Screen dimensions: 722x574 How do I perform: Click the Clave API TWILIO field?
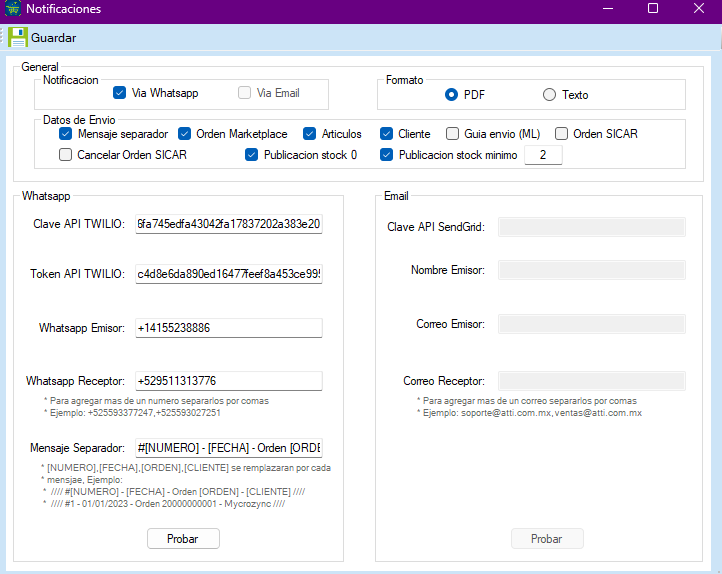tap(229, 224)
